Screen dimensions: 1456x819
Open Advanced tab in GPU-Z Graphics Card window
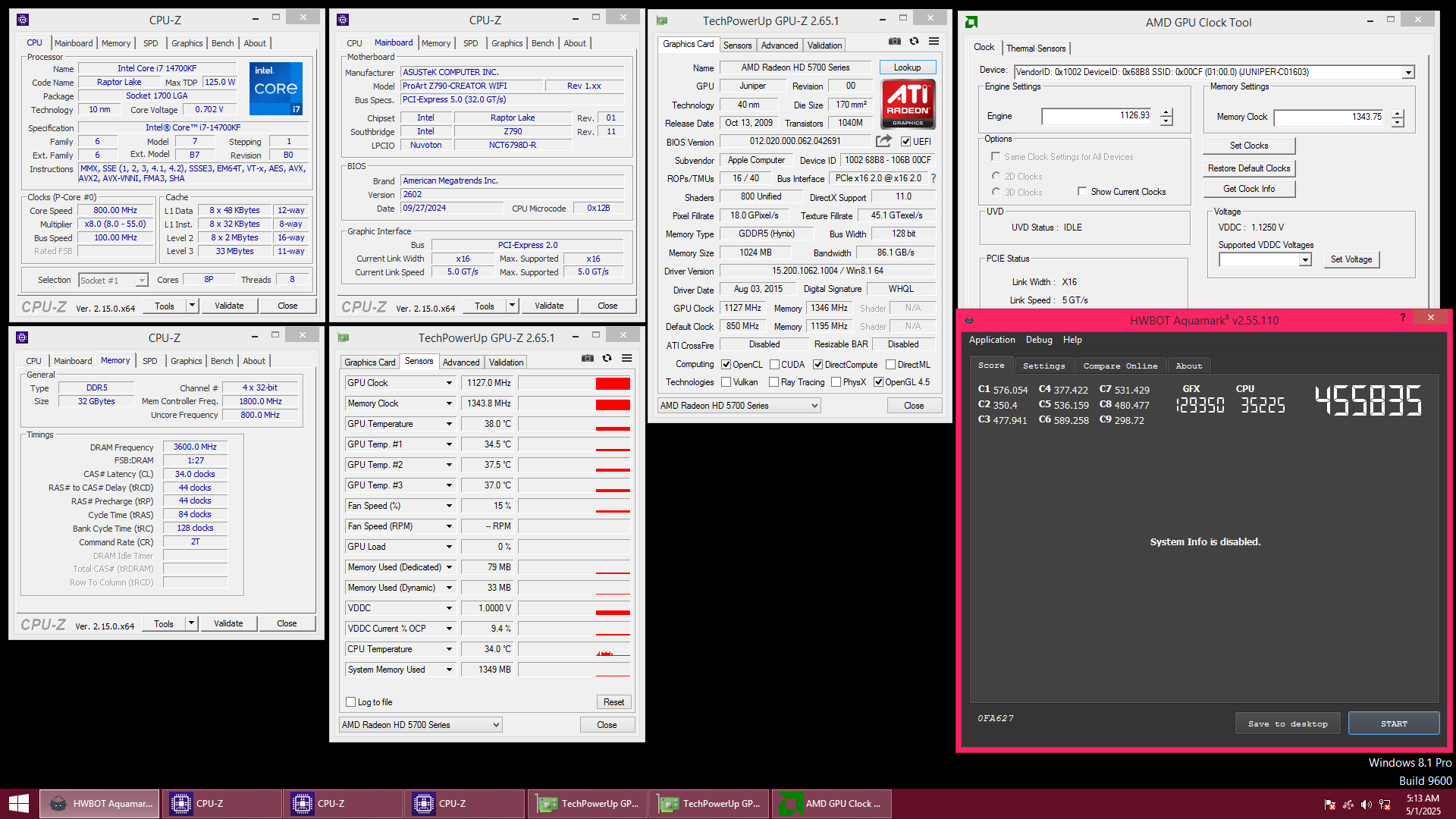(780, 45)
